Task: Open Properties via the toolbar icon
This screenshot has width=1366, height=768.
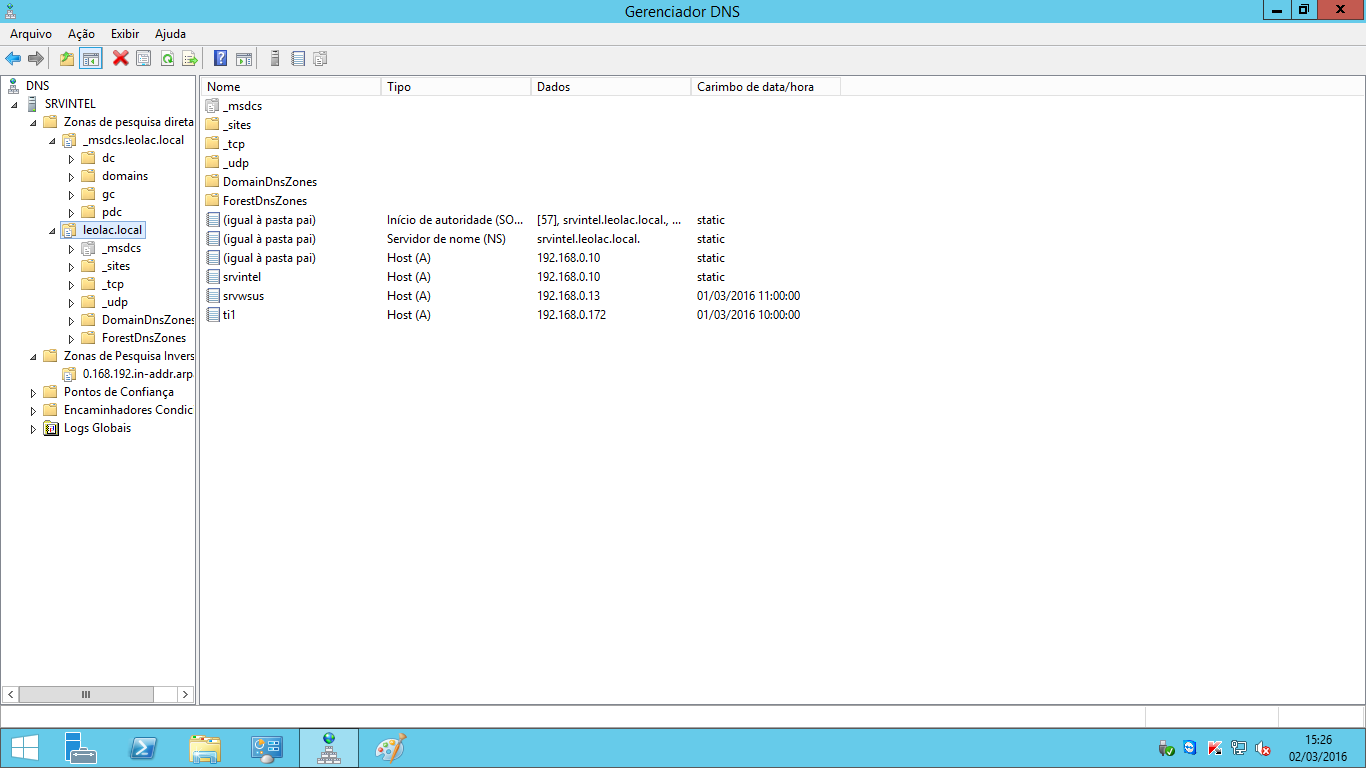Action: click(x=144, y=59)
